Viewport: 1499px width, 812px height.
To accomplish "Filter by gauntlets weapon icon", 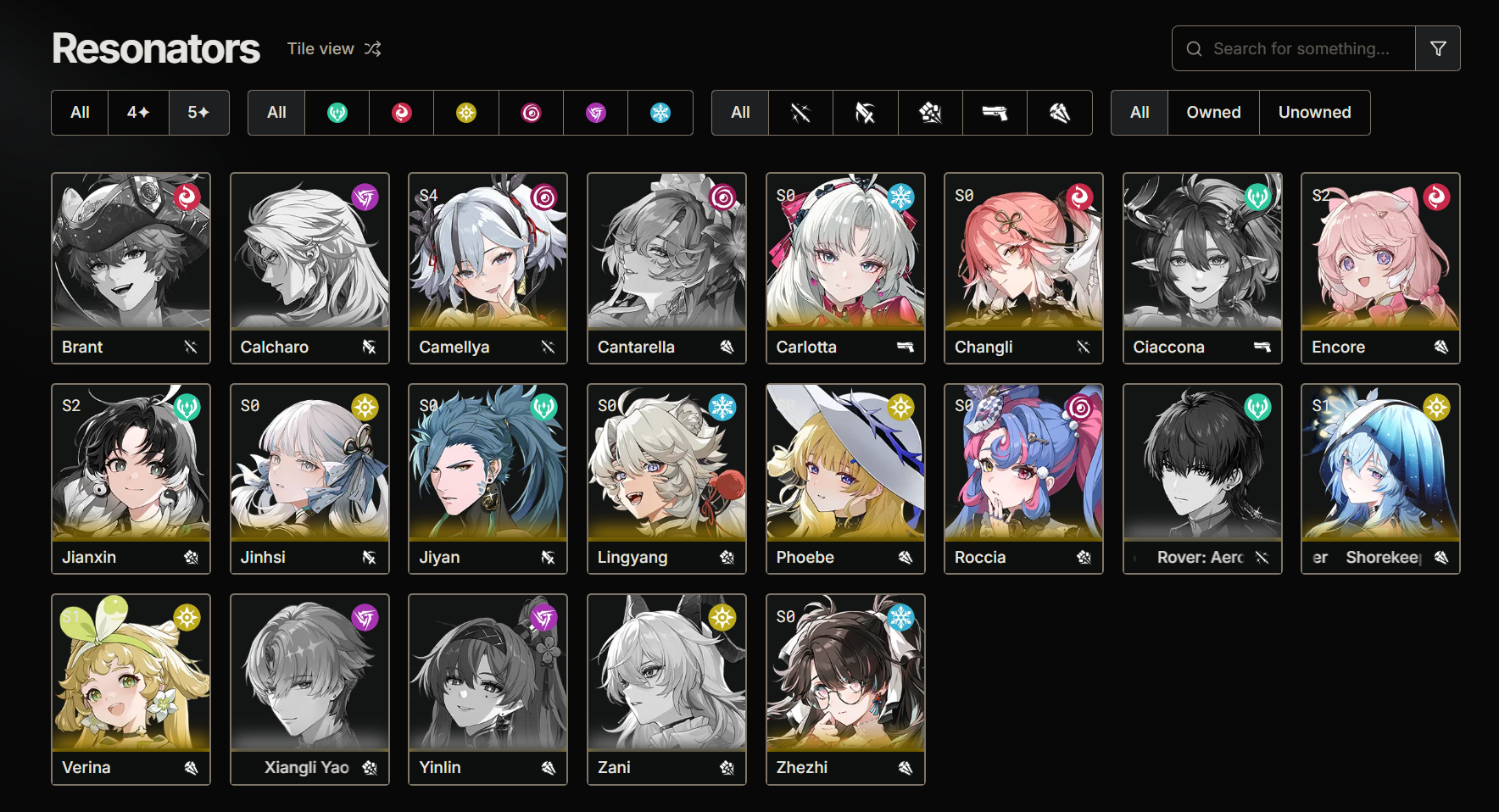I will coord(930,113).
